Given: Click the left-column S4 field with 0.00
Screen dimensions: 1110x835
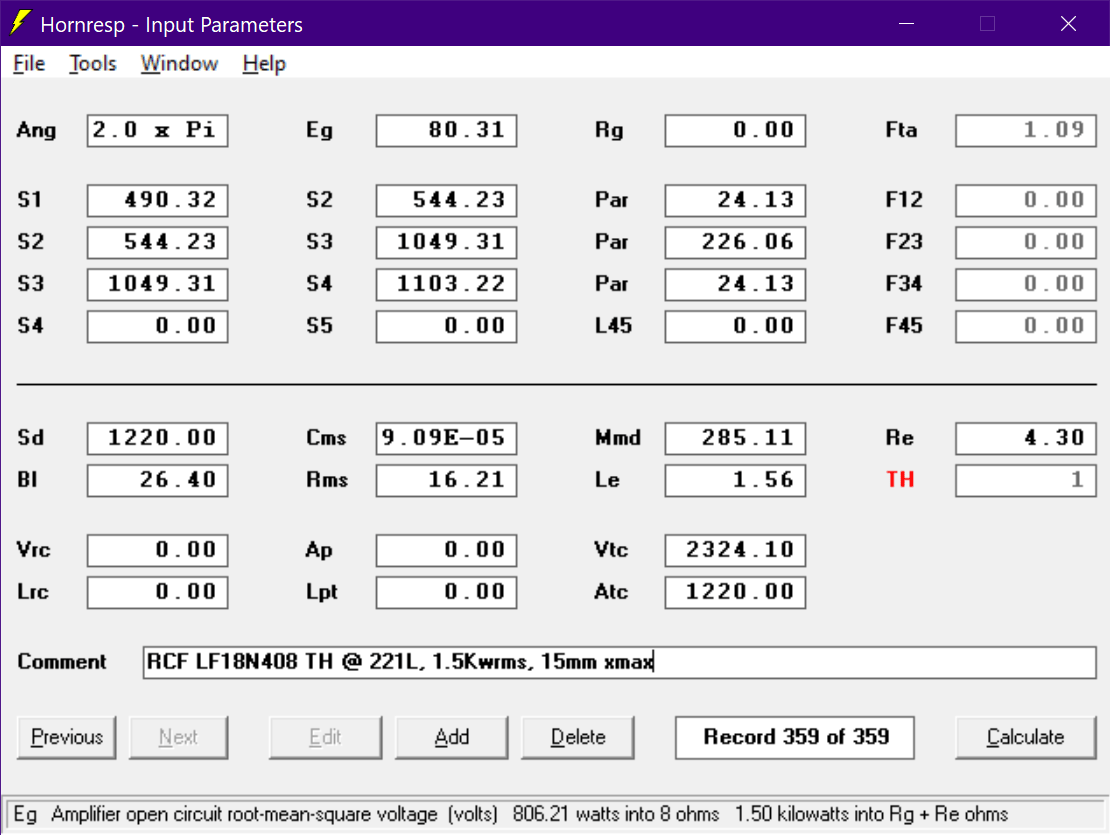Looking at the screenshot, I should (x=158, y=326).
